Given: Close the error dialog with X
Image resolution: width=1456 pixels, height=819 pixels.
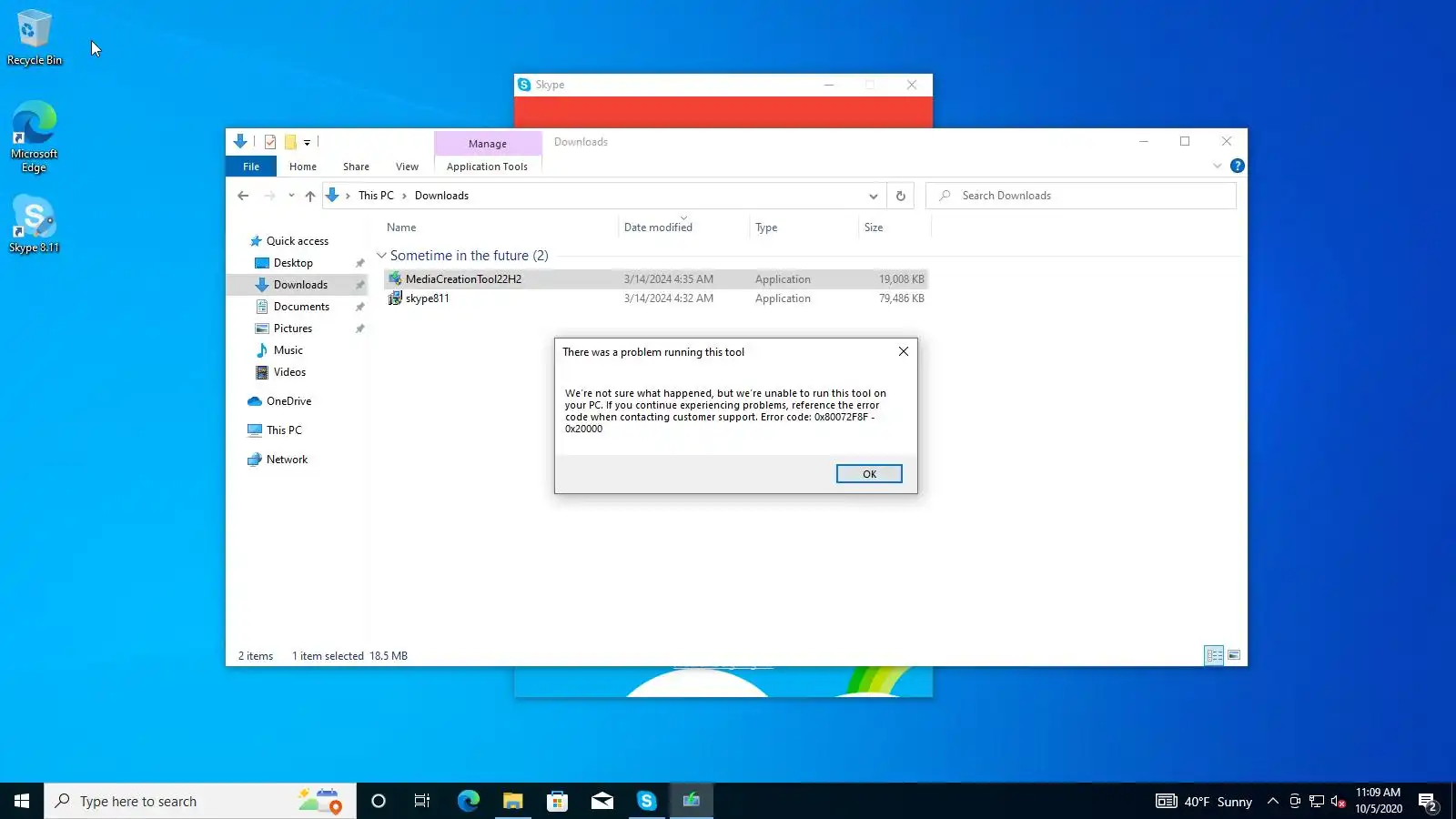Looking at the screenshot, I should coord(904,351).
